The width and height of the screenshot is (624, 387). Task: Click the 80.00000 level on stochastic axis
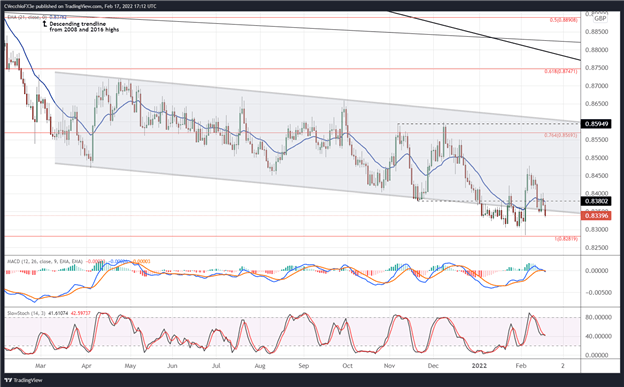596,317
